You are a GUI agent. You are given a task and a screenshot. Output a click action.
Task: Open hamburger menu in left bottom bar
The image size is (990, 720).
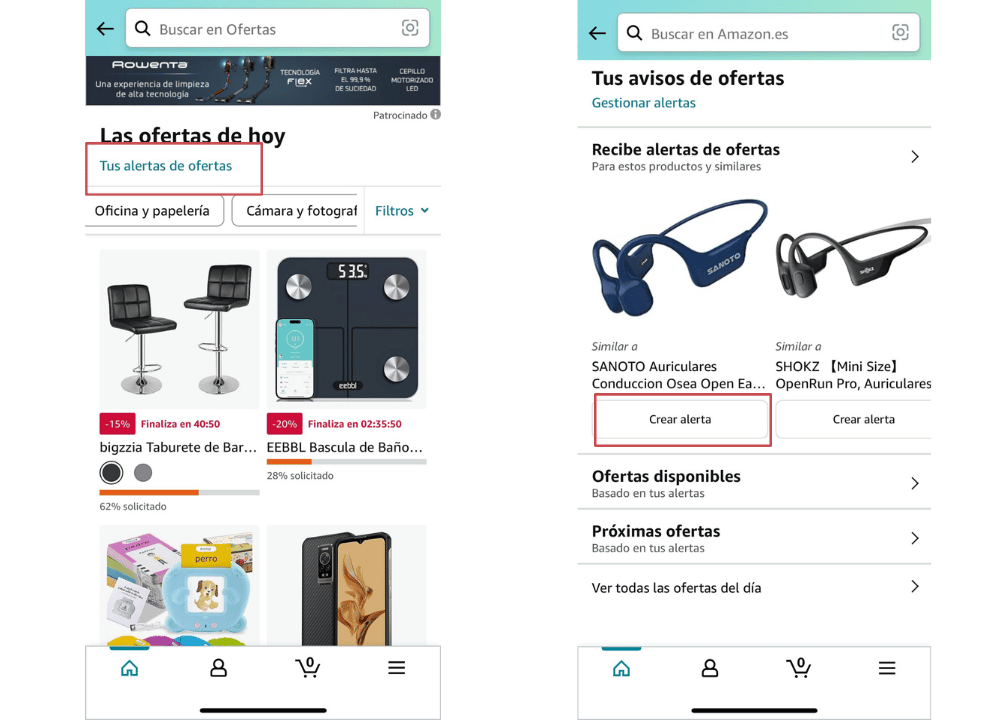coord(397,668)
